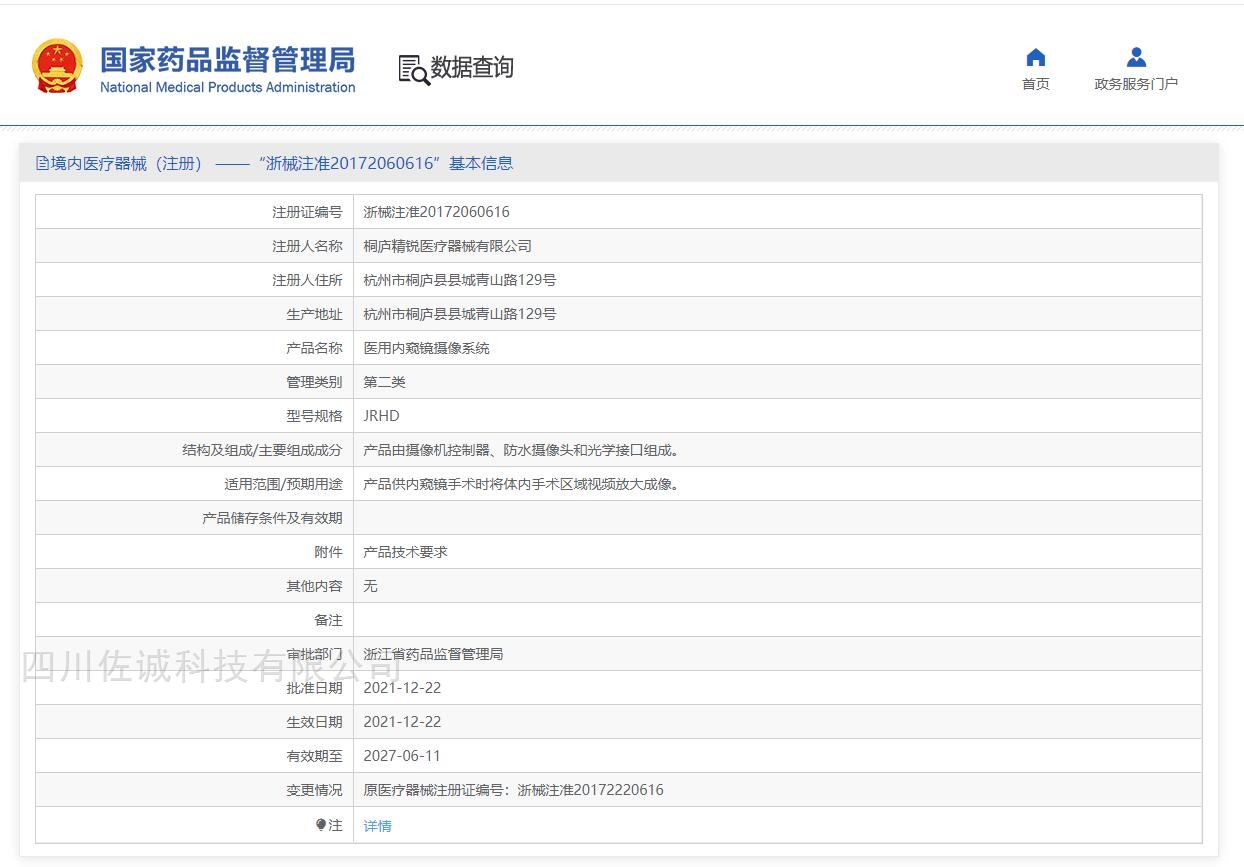Click the national emblem logo
1244x867 pixels.
point(57,66)
